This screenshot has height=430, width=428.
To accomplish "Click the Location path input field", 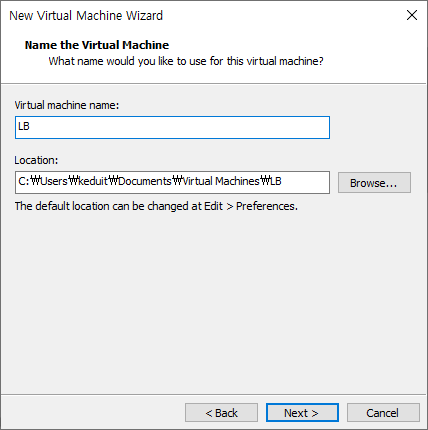I will (172, 182).
